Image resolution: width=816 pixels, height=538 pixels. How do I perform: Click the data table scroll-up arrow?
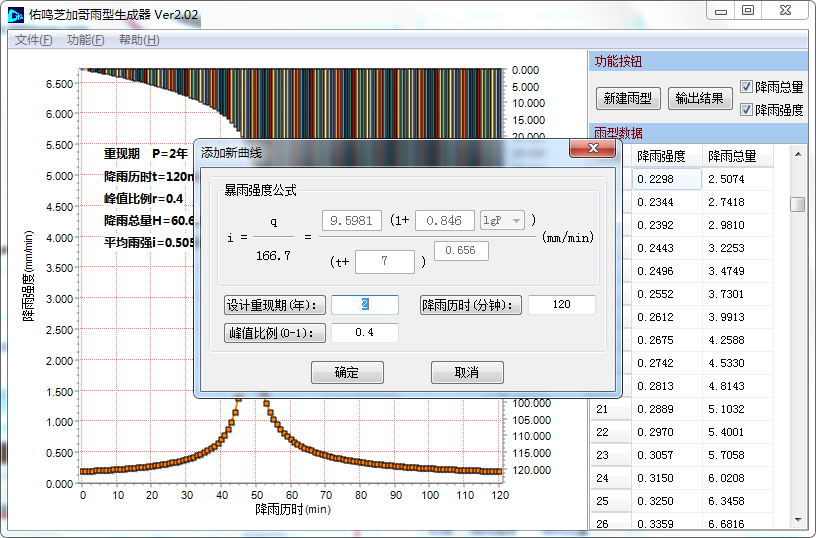click(x=797, y=155)
